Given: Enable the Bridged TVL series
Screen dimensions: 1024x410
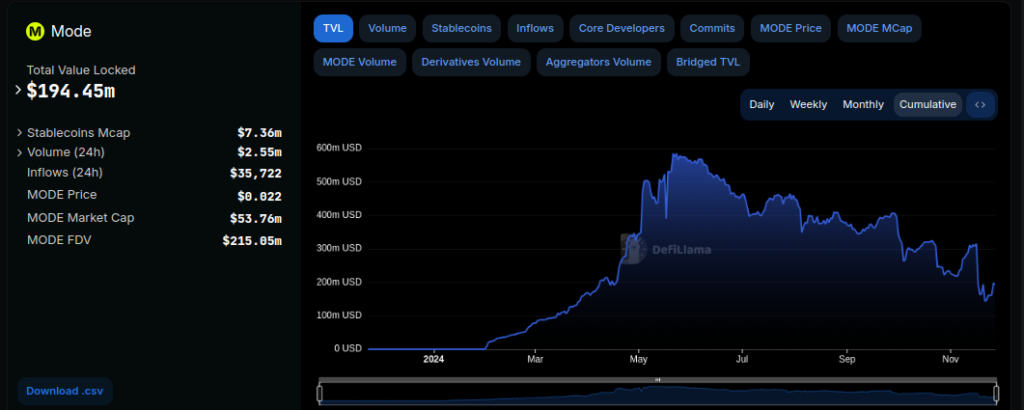Looking at the screenshot, I should tap(708, 62).
